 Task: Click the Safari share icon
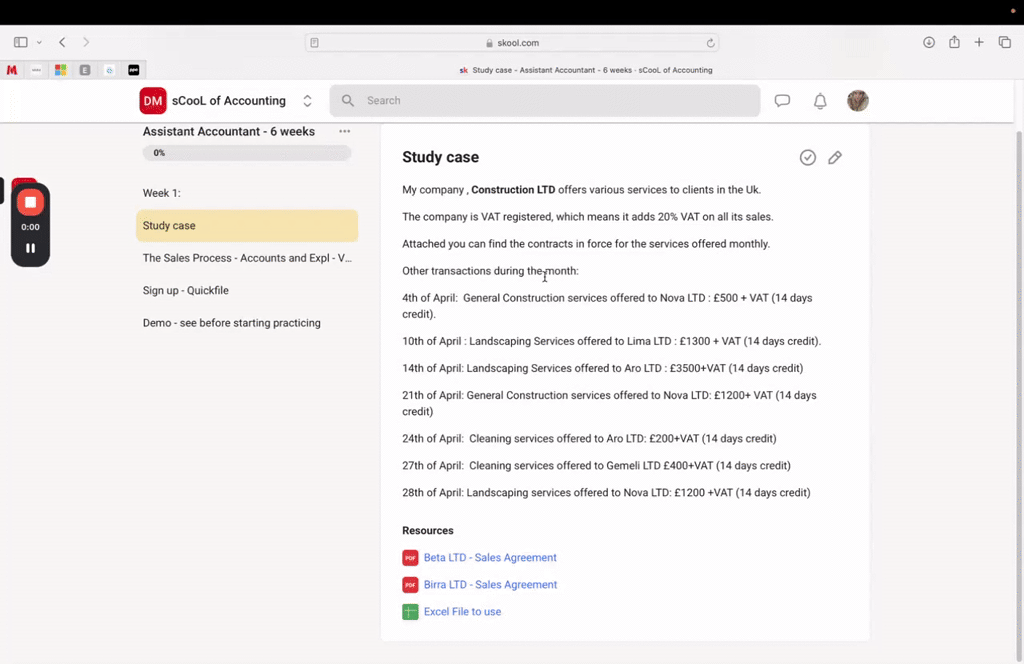tap(954, 42)
